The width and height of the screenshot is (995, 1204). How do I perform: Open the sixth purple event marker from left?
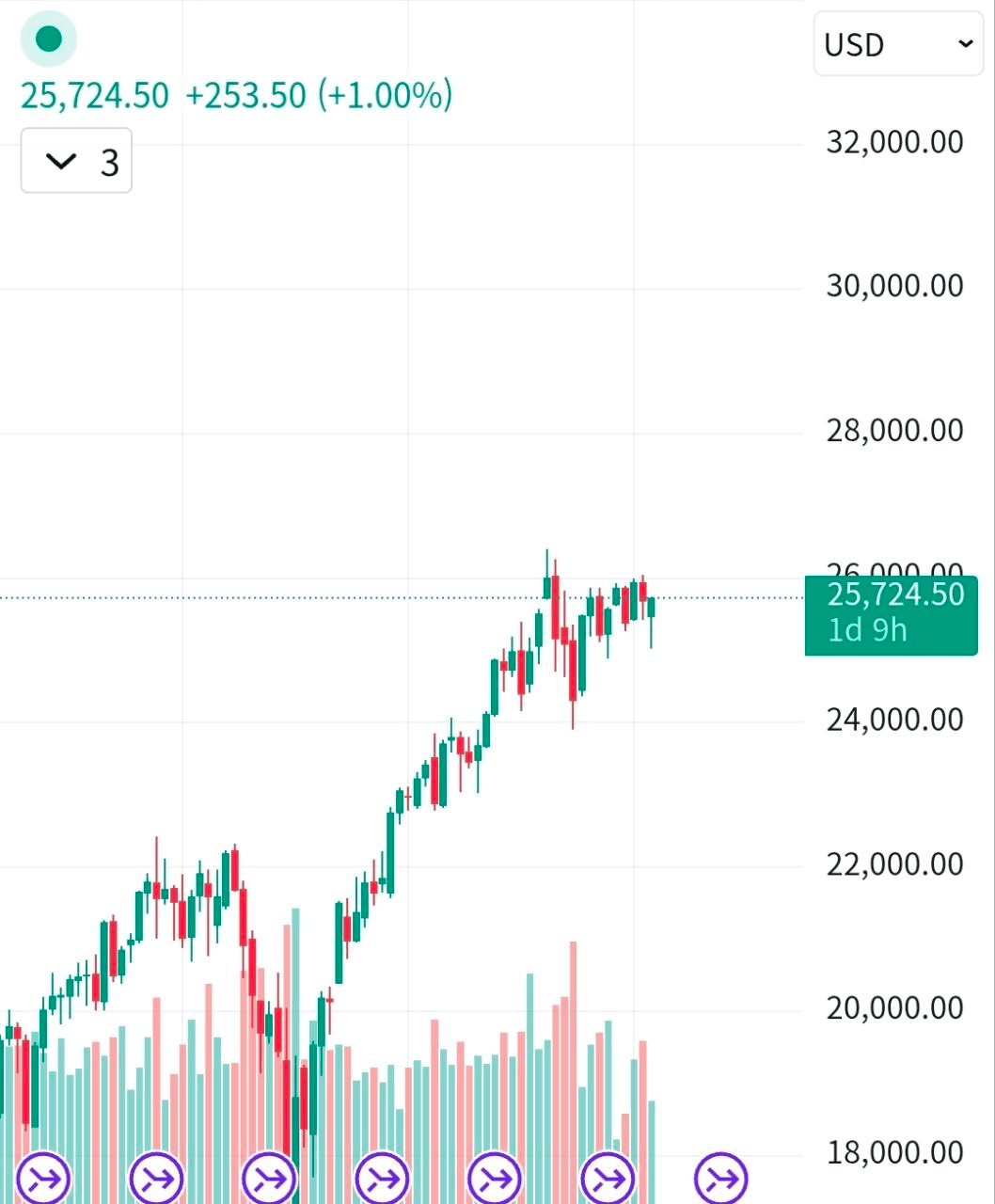tap(608, 1178)
